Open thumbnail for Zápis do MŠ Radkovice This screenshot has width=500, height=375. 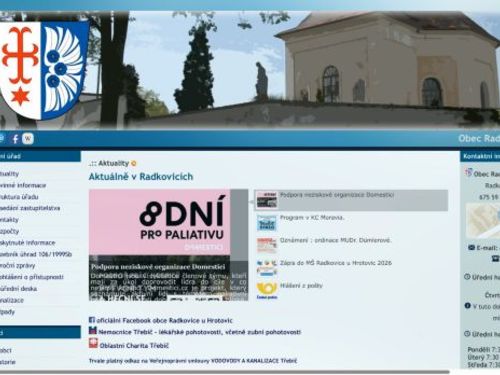(267, 268)
